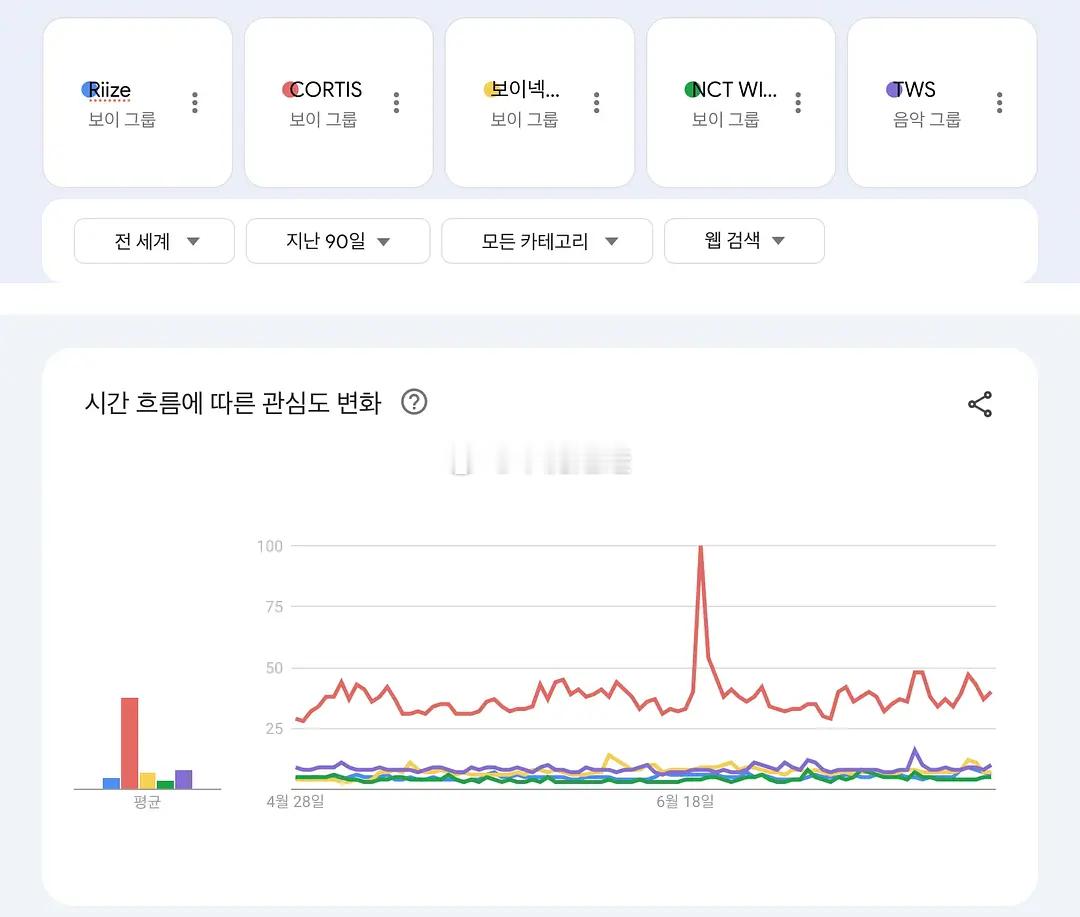1080x917 pixels.
Task: Click the red CORTIS color dot
Action: [289, 90]
